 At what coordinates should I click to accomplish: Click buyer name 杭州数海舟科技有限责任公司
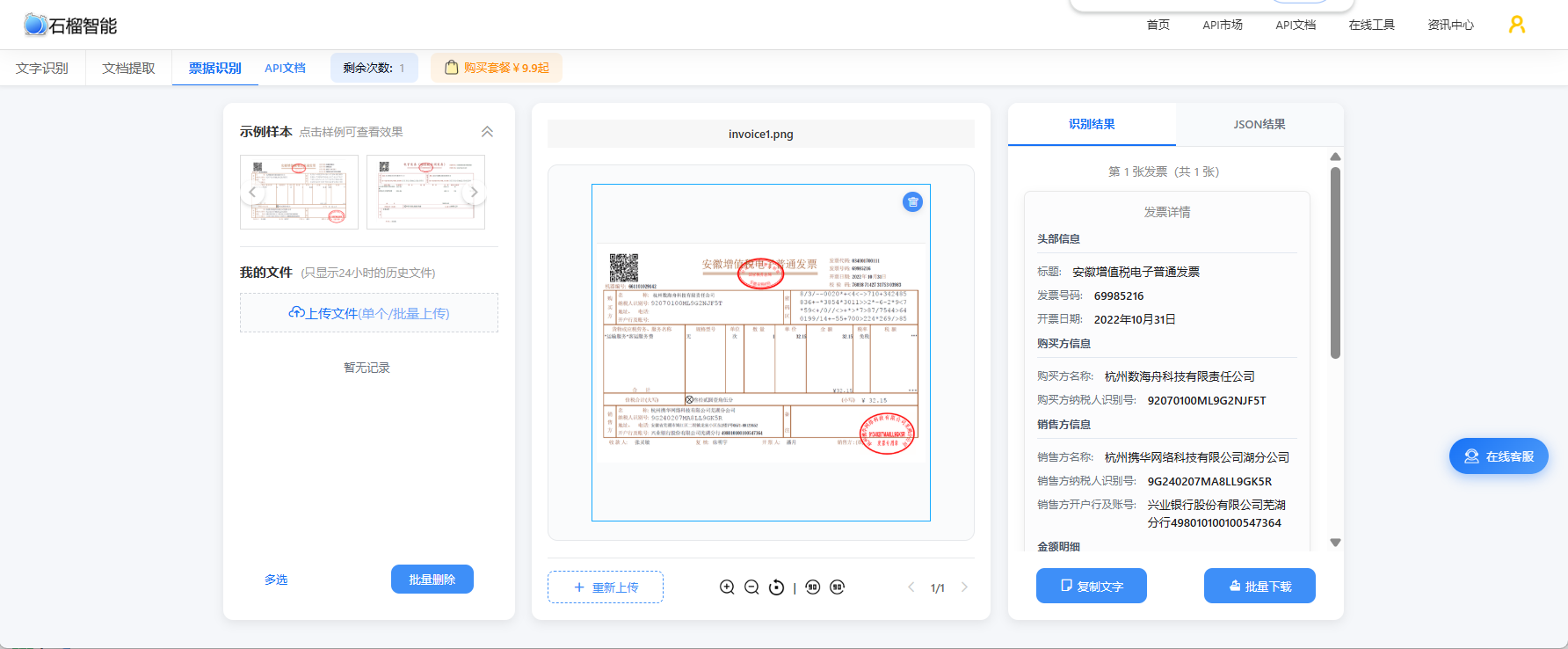click(1180, 376)
